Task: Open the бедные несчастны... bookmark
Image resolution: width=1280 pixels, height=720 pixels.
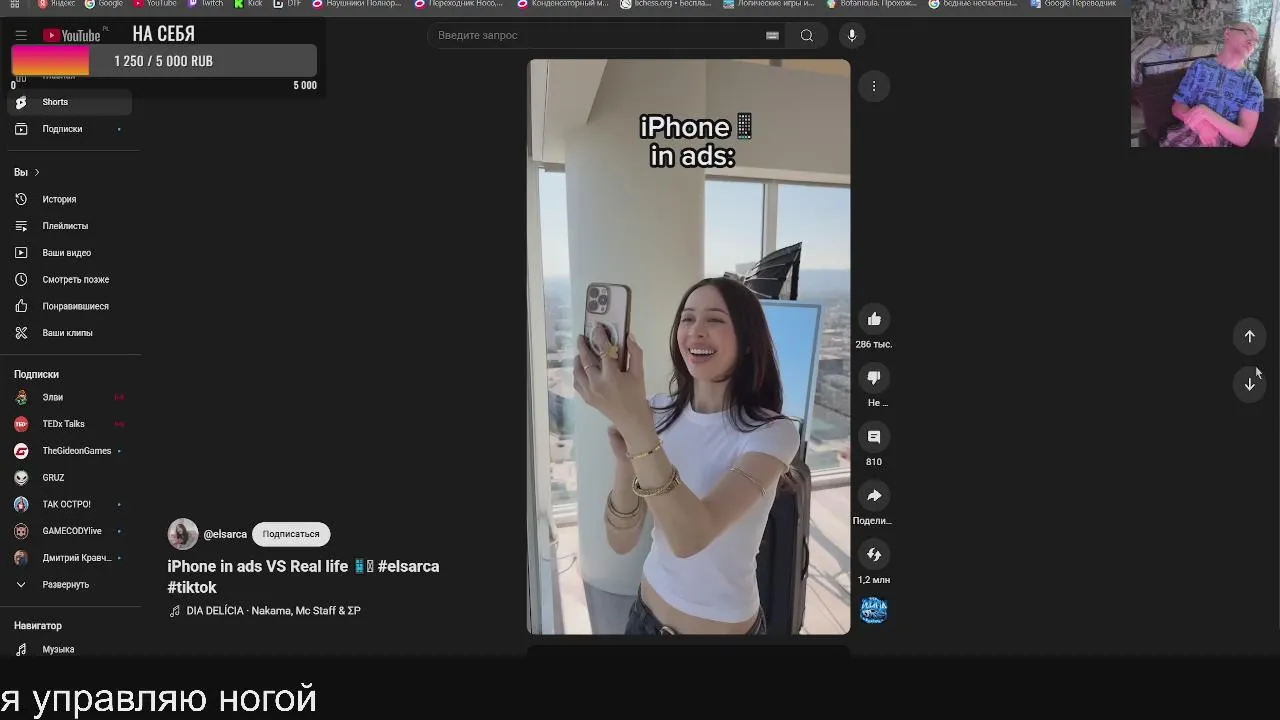Action: [973, 4]
